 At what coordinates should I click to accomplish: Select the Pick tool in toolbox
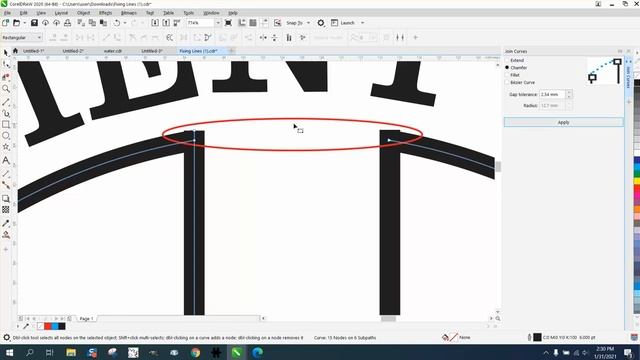[x=6, y=53]
